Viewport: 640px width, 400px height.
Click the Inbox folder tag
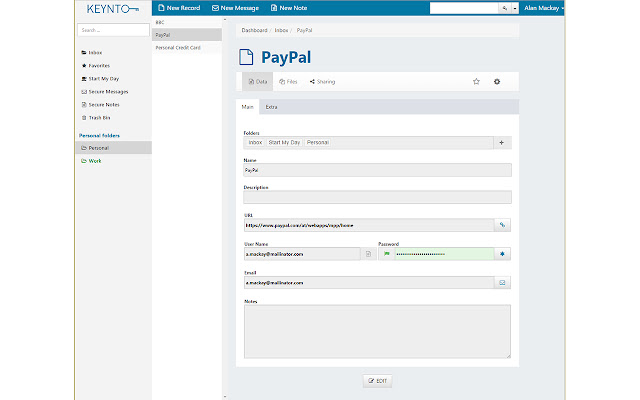point(255,142)
